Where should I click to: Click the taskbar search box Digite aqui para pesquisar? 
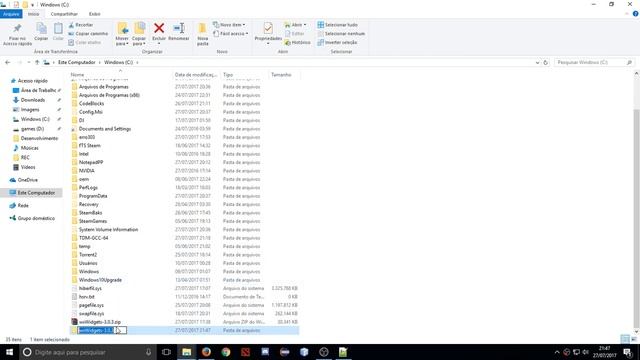coord(87,352)
